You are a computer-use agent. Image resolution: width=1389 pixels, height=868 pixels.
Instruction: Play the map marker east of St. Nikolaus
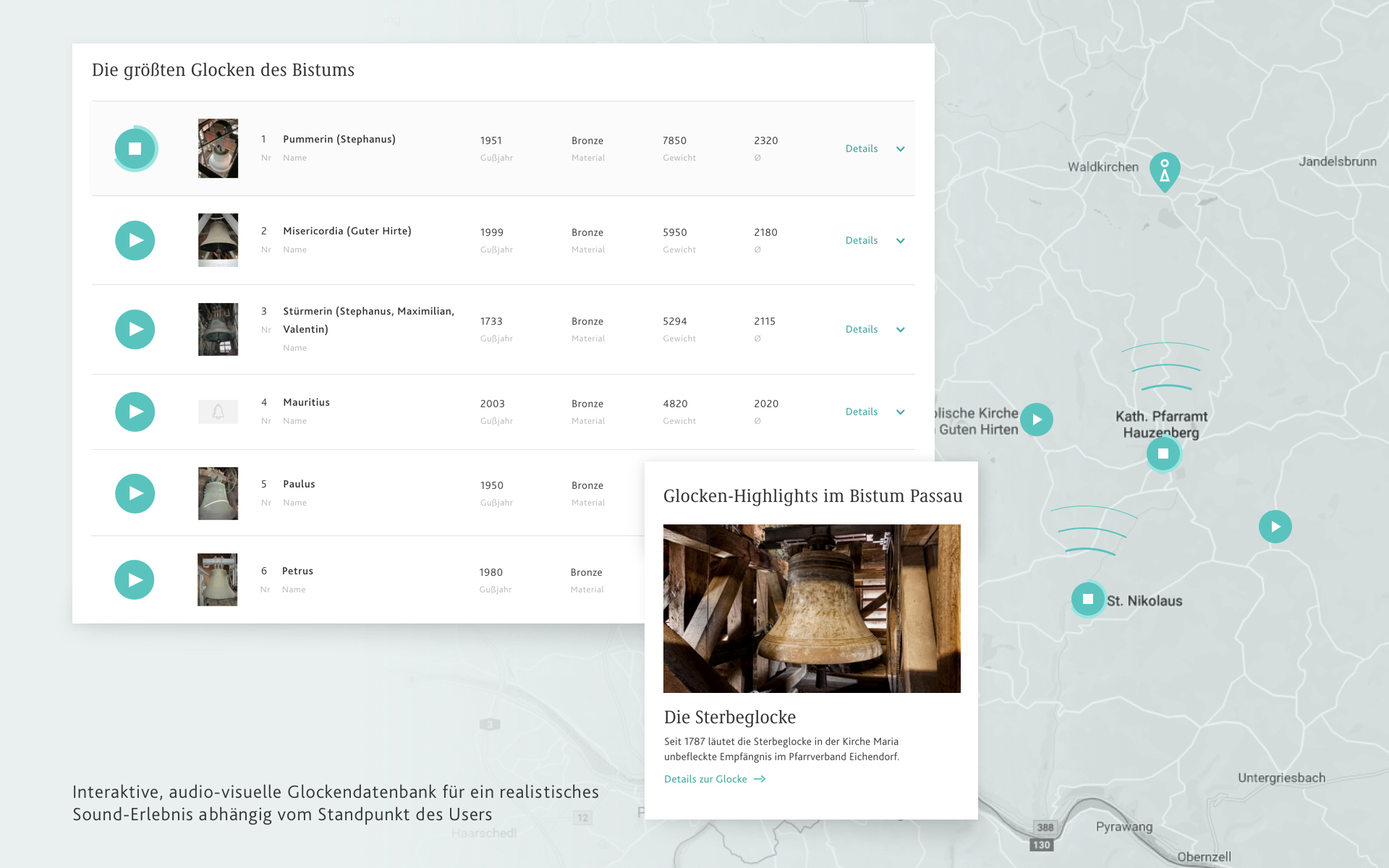tap(1275, 527)
